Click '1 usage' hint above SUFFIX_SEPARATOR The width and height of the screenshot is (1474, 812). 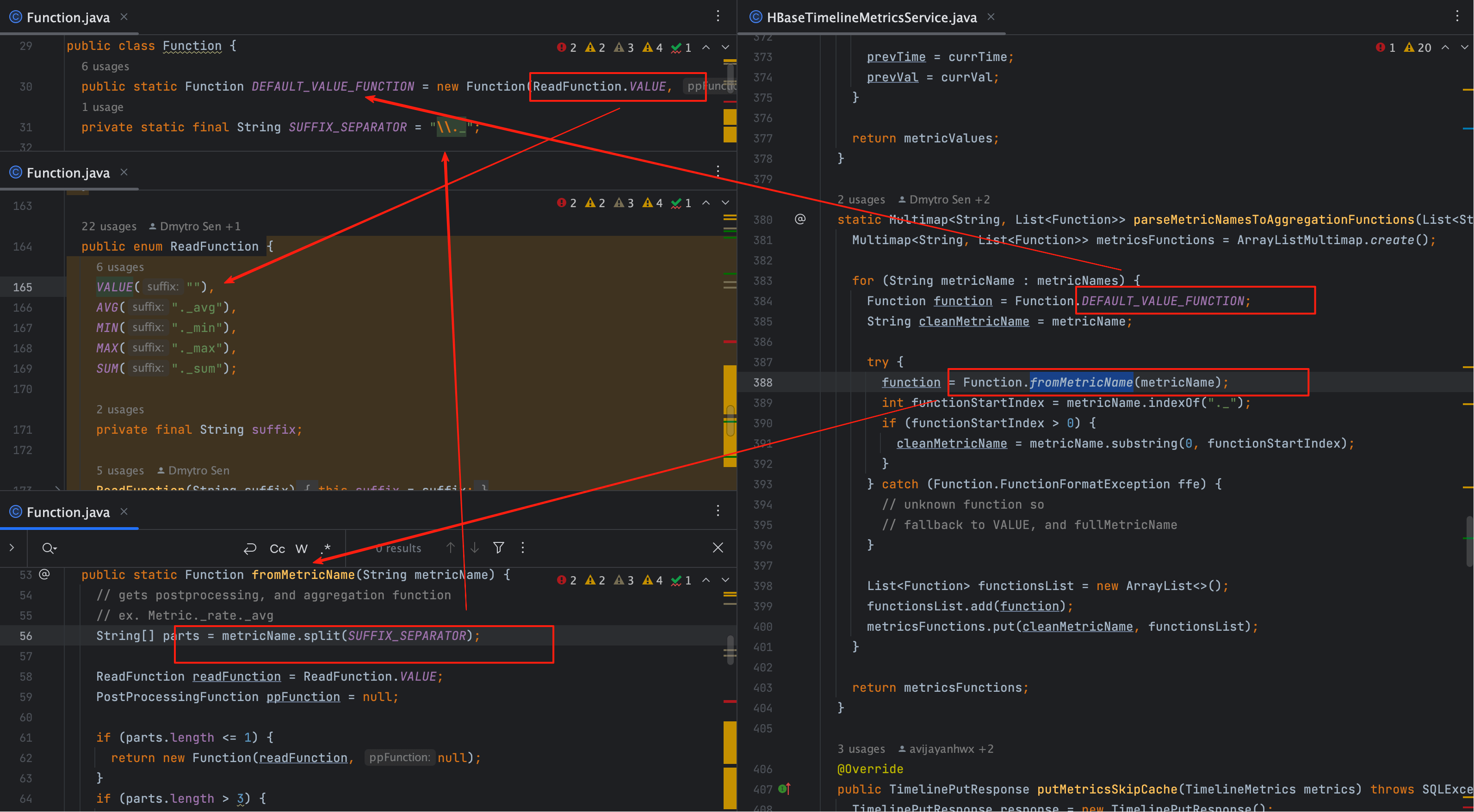pyautogui.click(x=102, y=107)
